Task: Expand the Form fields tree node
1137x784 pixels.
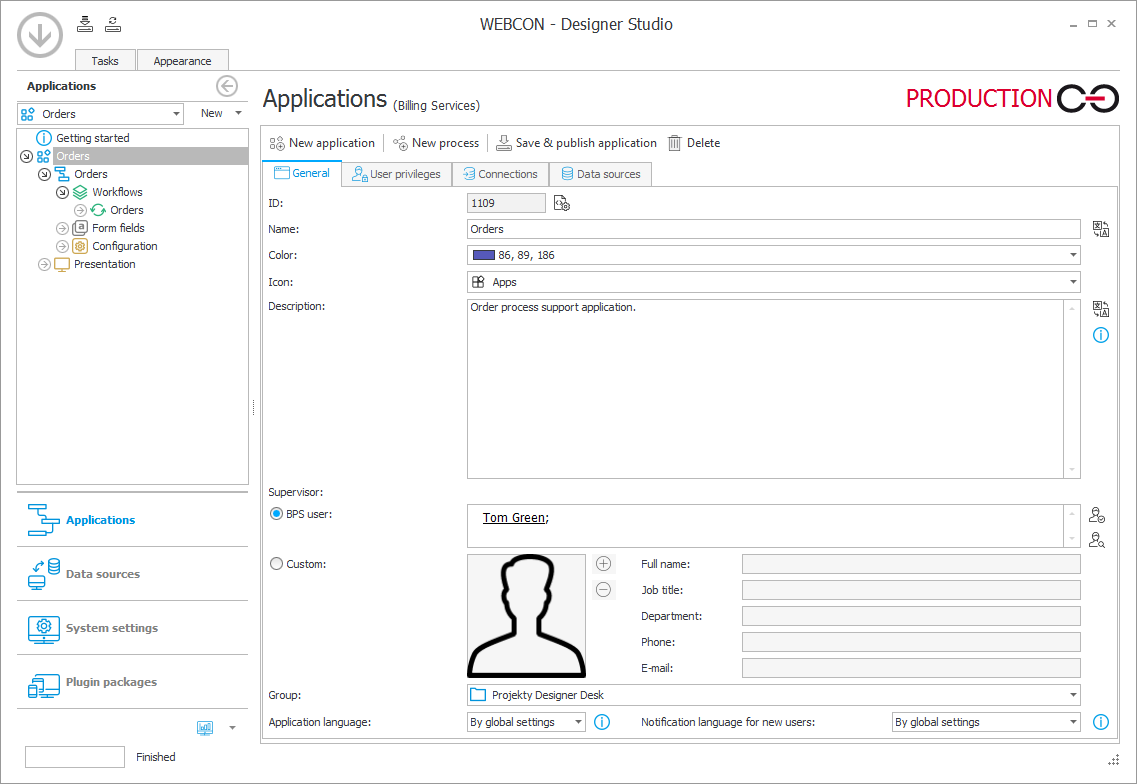Action: [62, 228]
